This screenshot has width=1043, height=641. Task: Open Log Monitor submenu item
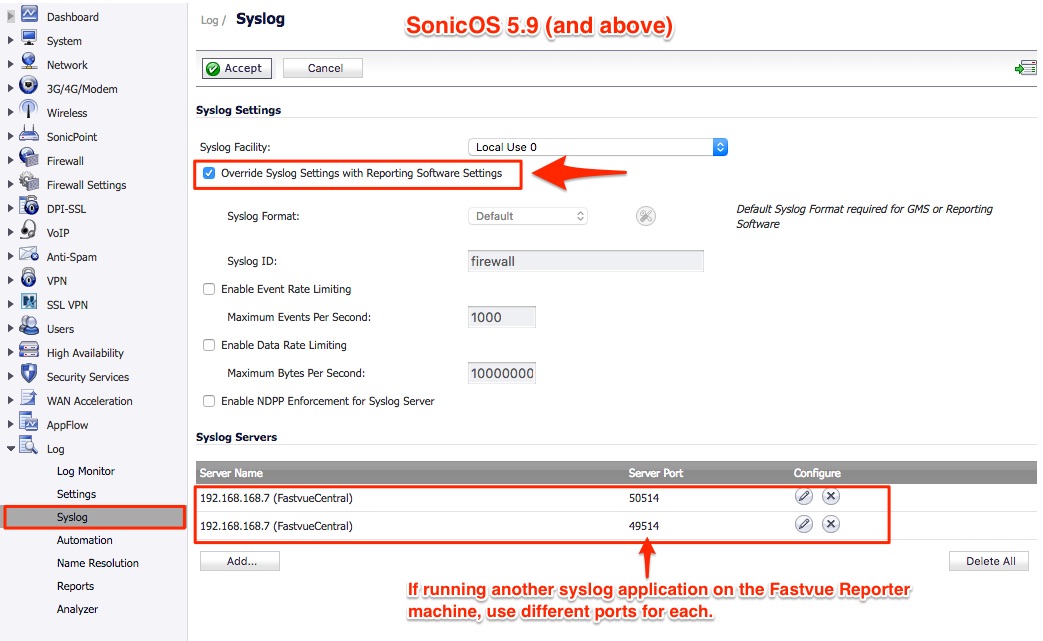tap(86, 471)
